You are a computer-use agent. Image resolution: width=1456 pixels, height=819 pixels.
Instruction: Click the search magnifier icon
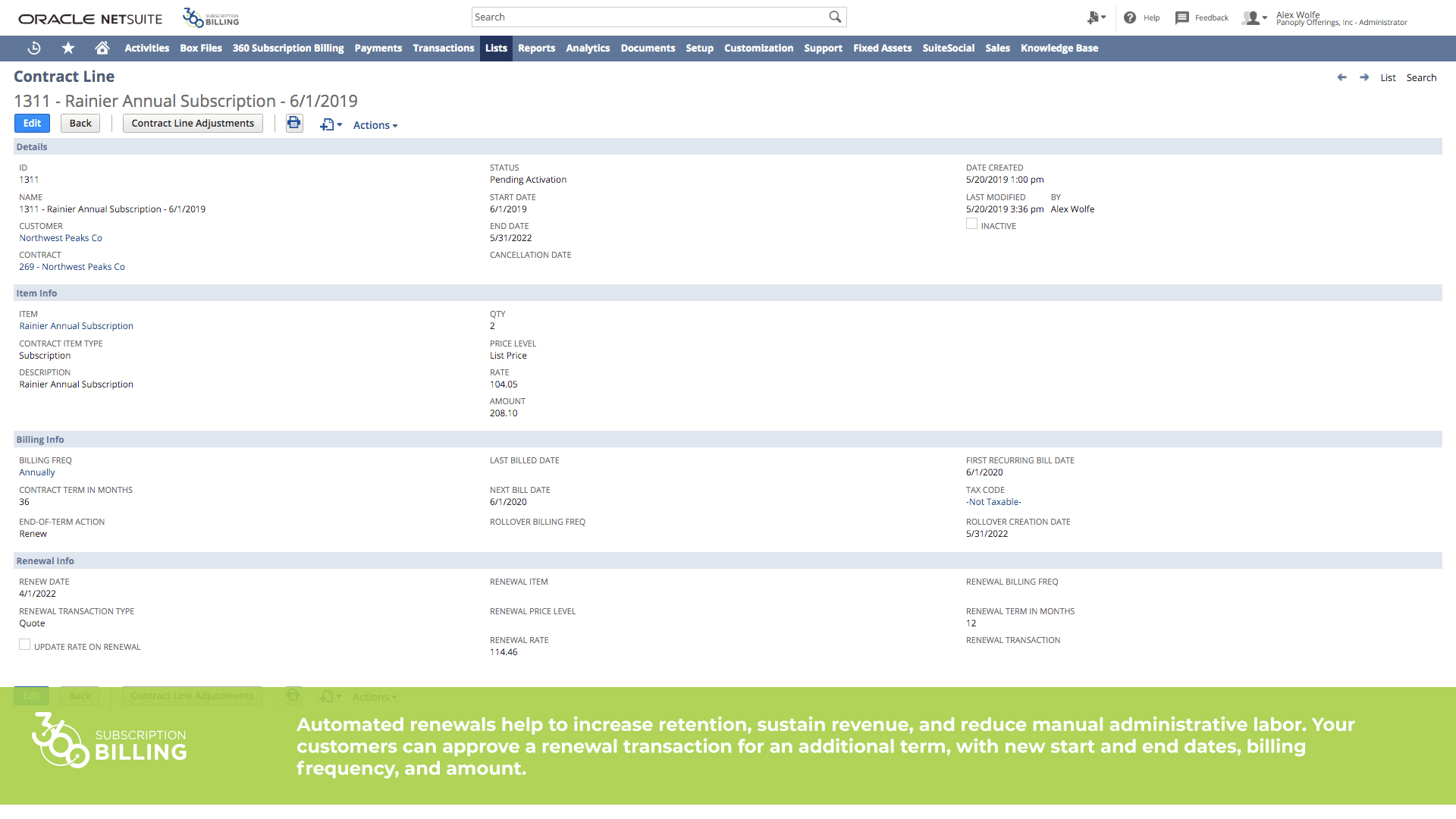[x=835, y=17]
